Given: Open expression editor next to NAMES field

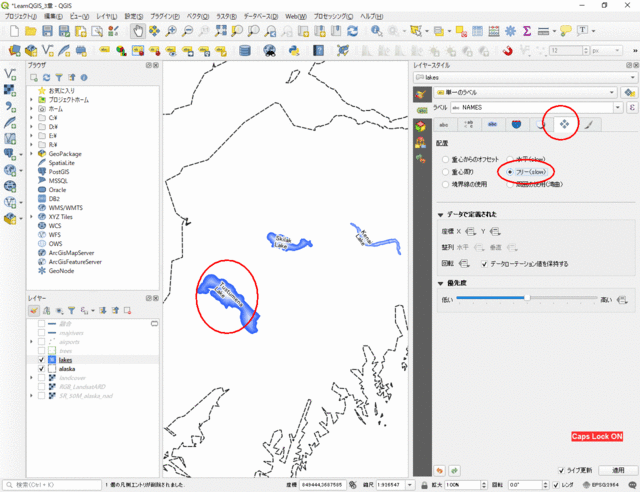Looking at the screenshot, I should tap(632, 107).
